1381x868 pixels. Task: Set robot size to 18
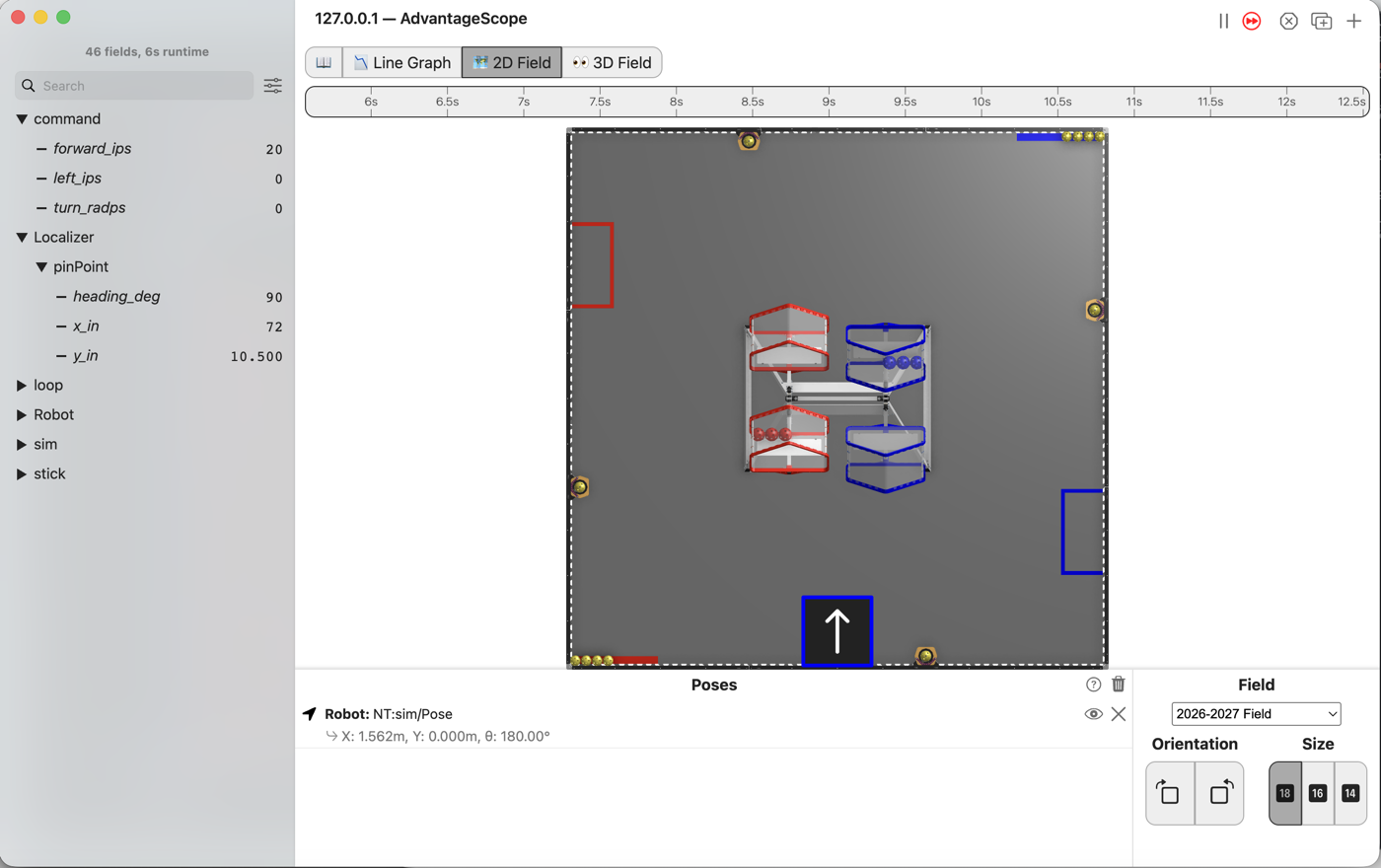(1285, 793)
